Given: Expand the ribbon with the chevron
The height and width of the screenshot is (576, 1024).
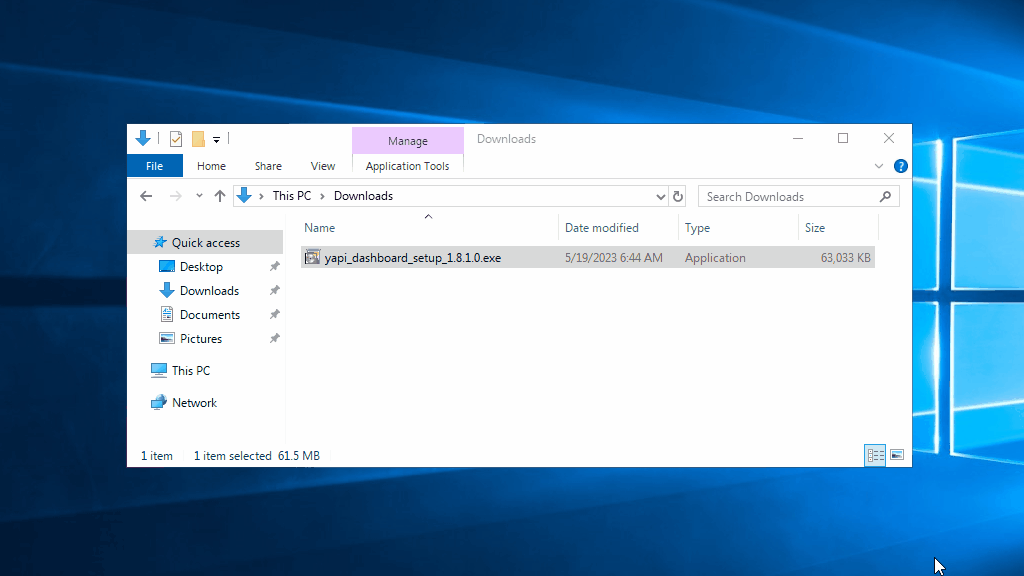Looking at the screenshot, I should [x=879, y=166].
